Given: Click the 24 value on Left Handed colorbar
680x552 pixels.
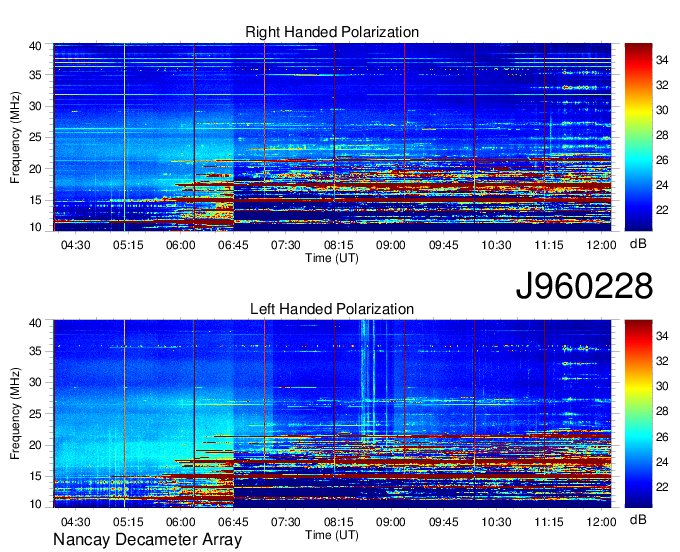Looking at the screenshot, I should (662, 462).
